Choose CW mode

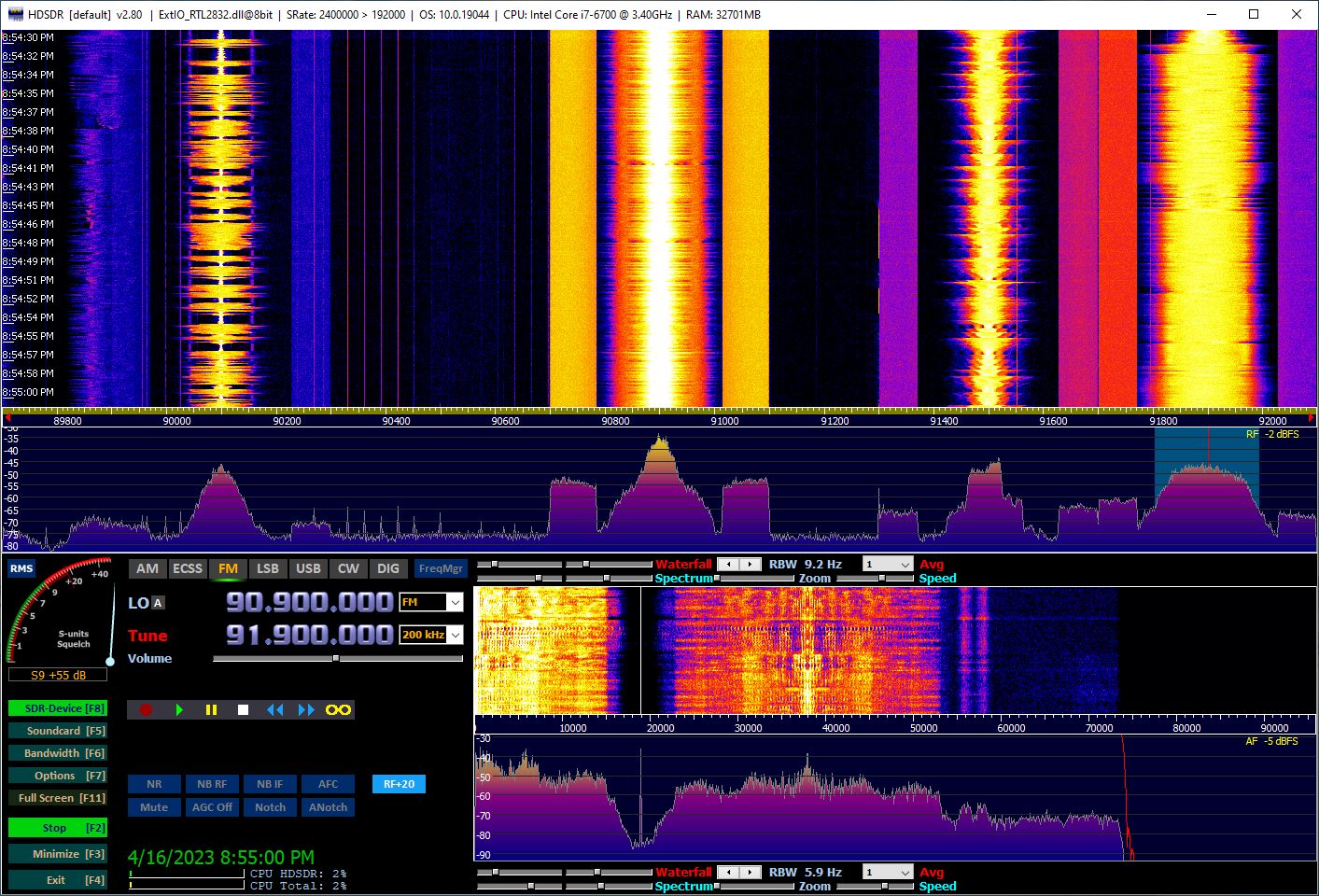click(x=348, y=568)
